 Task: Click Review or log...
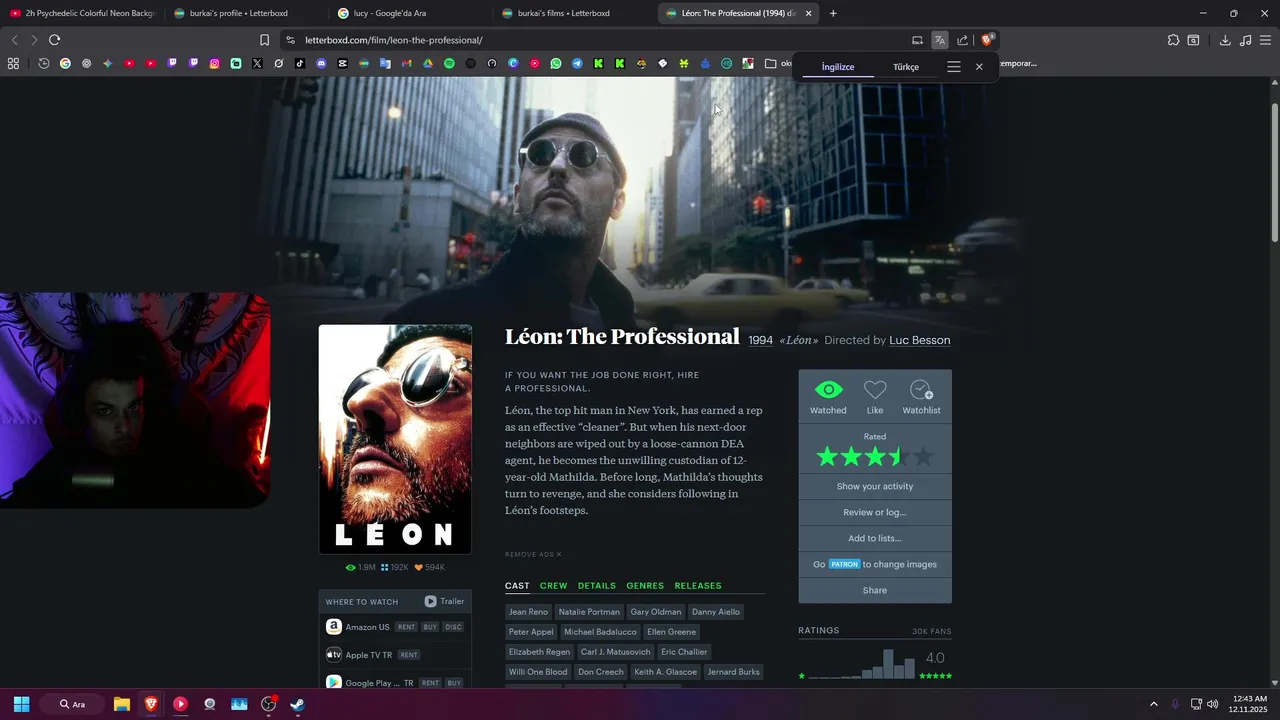(x=875, y=512)
